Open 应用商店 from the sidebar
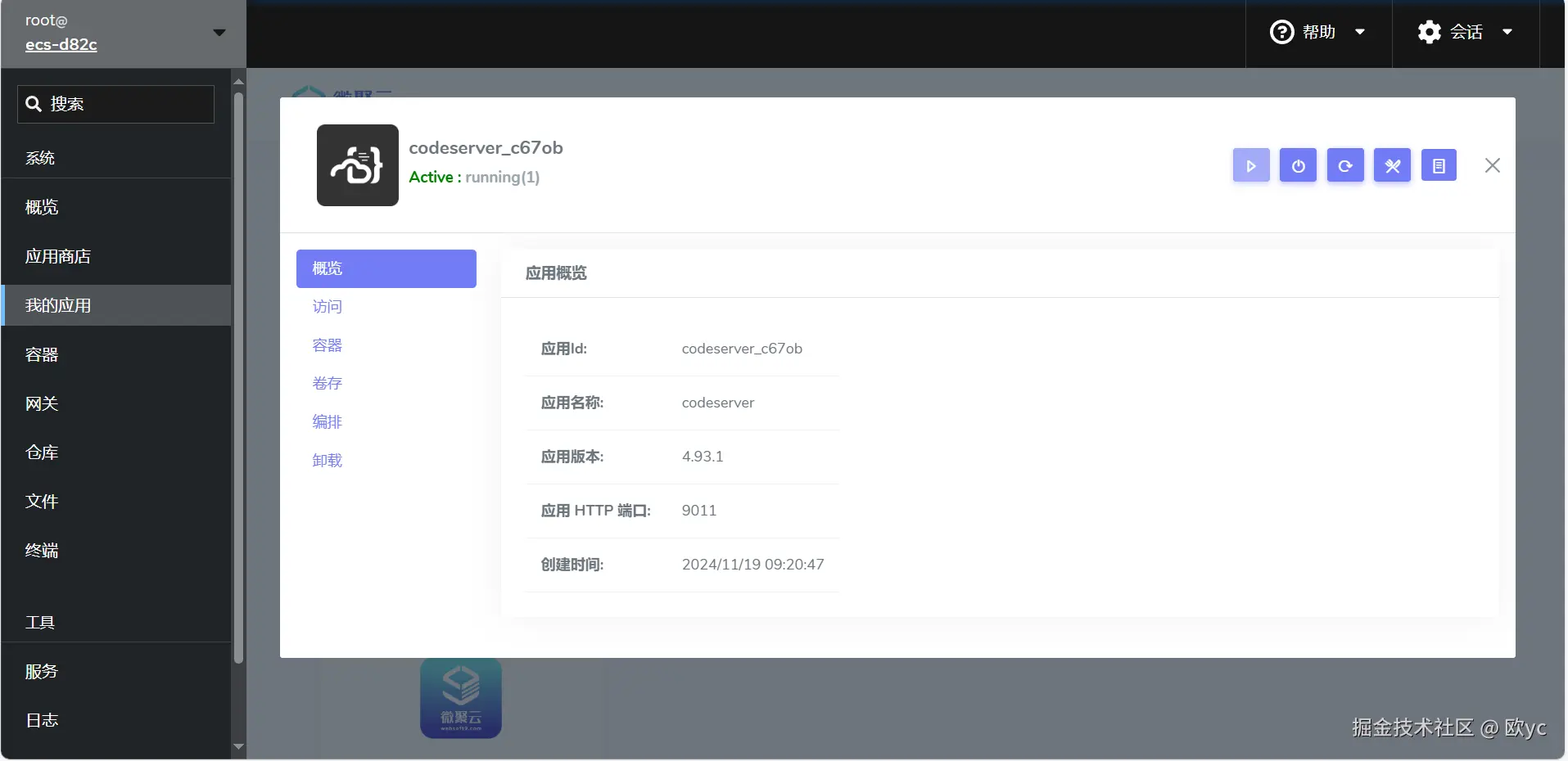 (x=56, y=255)
